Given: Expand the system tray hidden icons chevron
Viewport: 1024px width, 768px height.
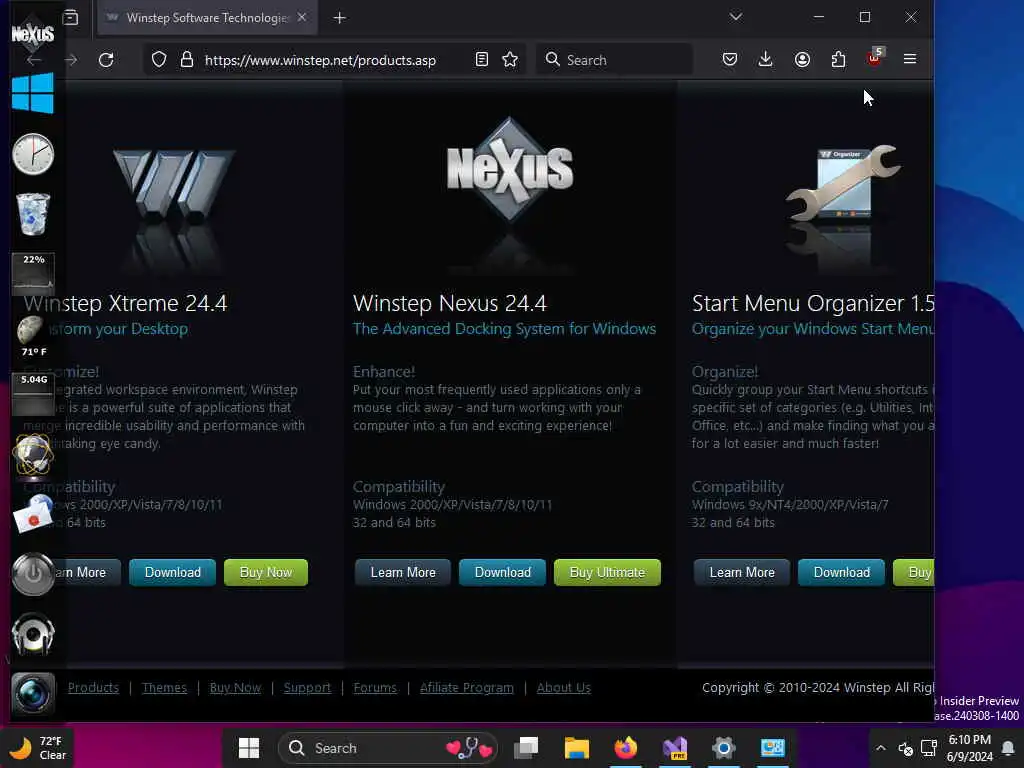Looking at the screenshot, I should tap(880, 748).
